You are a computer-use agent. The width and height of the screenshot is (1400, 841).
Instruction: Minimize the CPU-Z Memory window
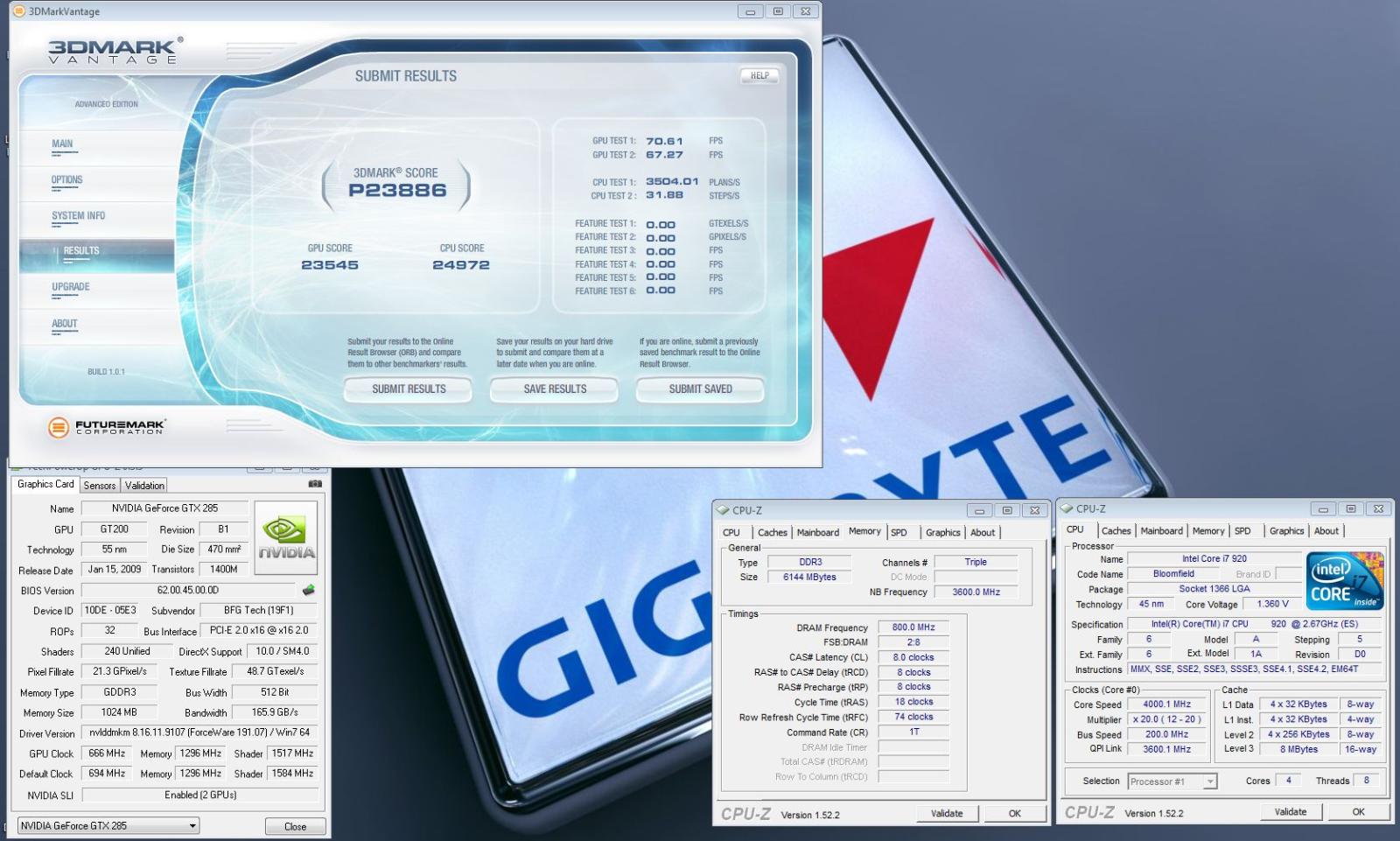(x=979, y=510)
